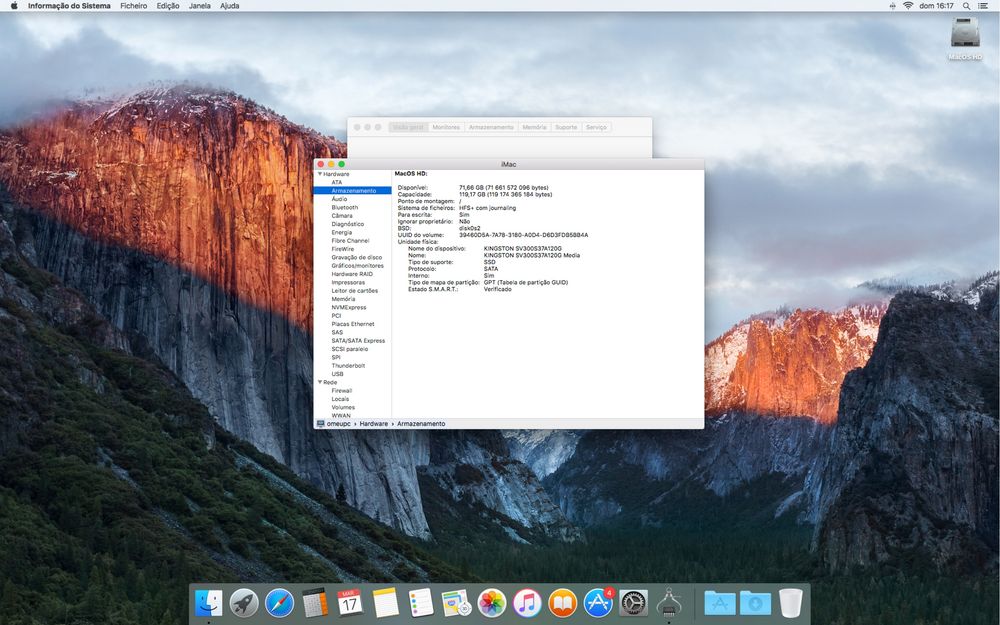
Task: Select SATA/SATA Express in the sidebar
Action: [358, 341]
